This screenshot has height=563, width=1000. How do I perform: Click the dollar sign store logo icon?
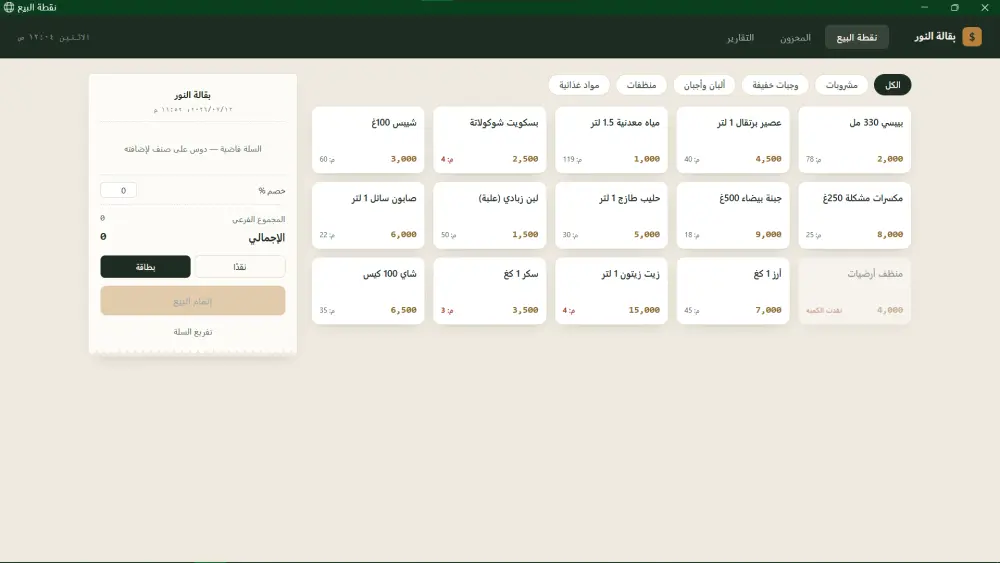pos(971,37)
